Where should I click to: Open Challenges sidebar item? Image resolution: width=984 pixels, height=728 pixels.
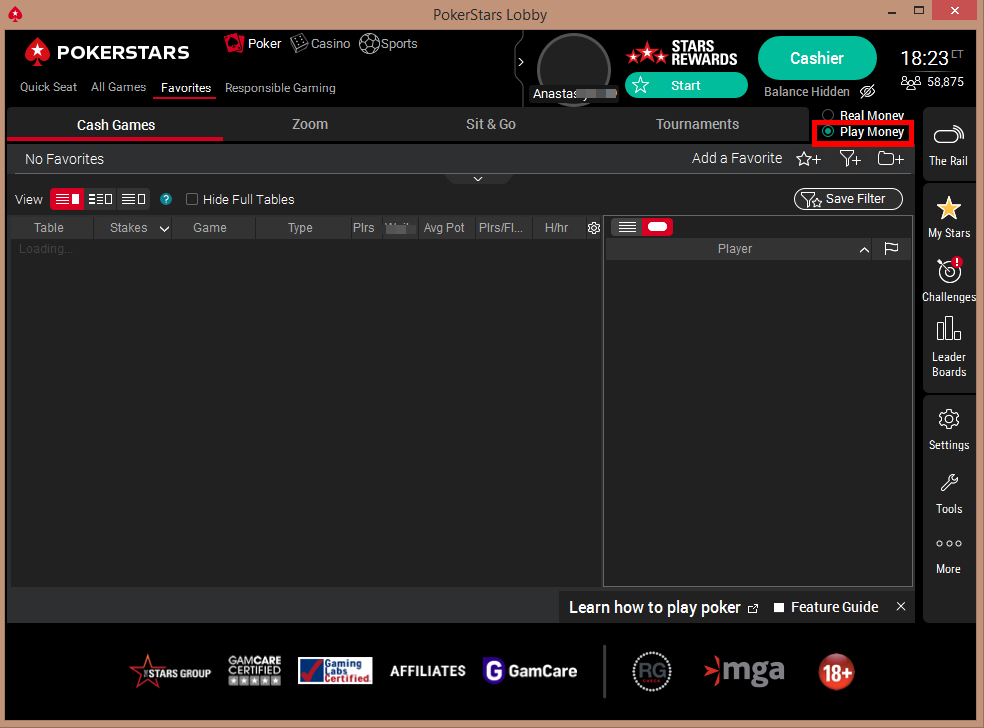[x=949, y=281]
